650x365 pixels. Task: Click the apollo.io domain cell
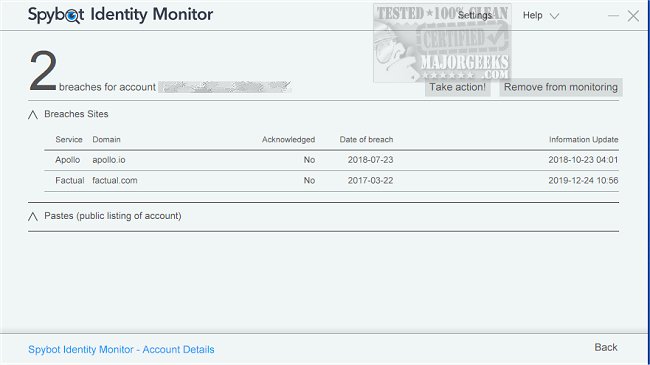pos(109,160)
